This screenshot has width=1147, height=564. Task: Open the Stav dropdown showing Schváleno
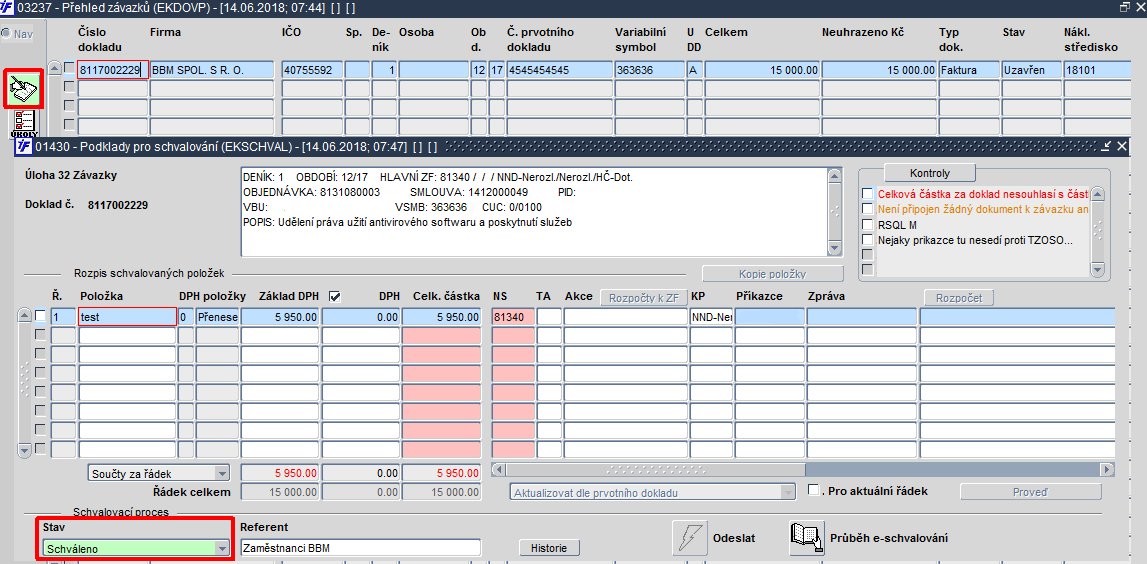(135, 549)
